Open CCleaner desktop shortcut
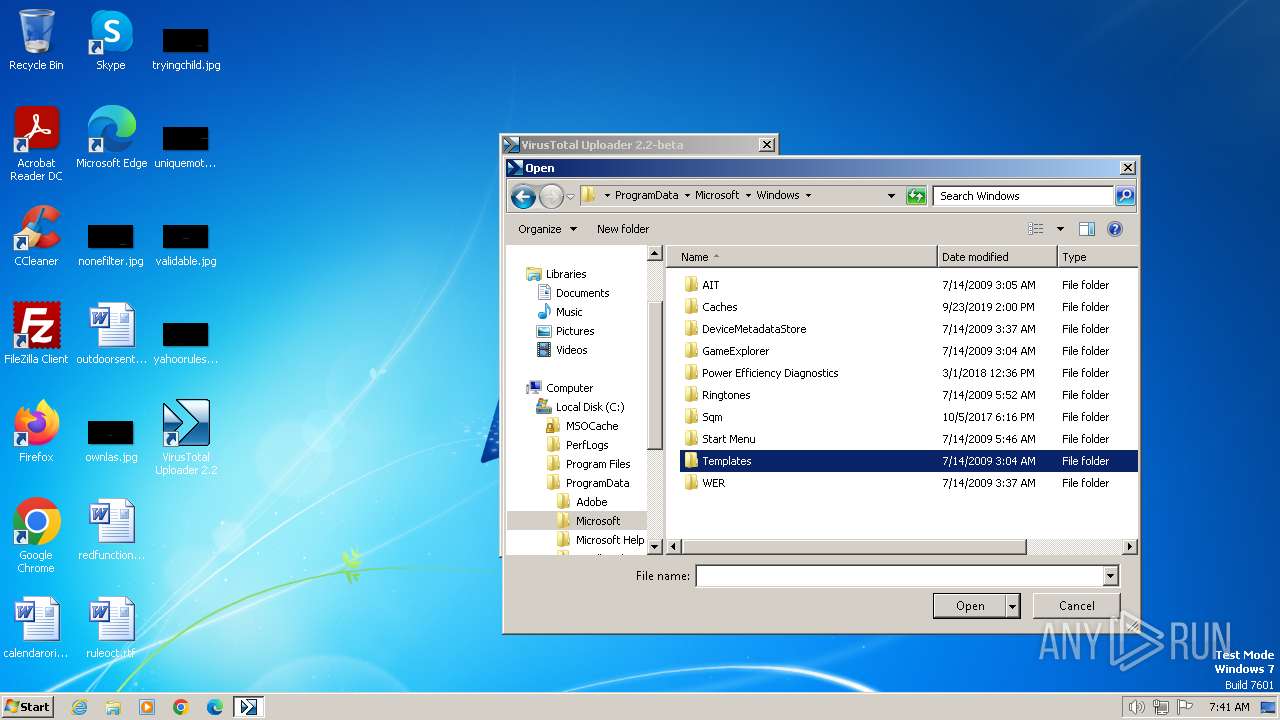 (x=36, y=236)
